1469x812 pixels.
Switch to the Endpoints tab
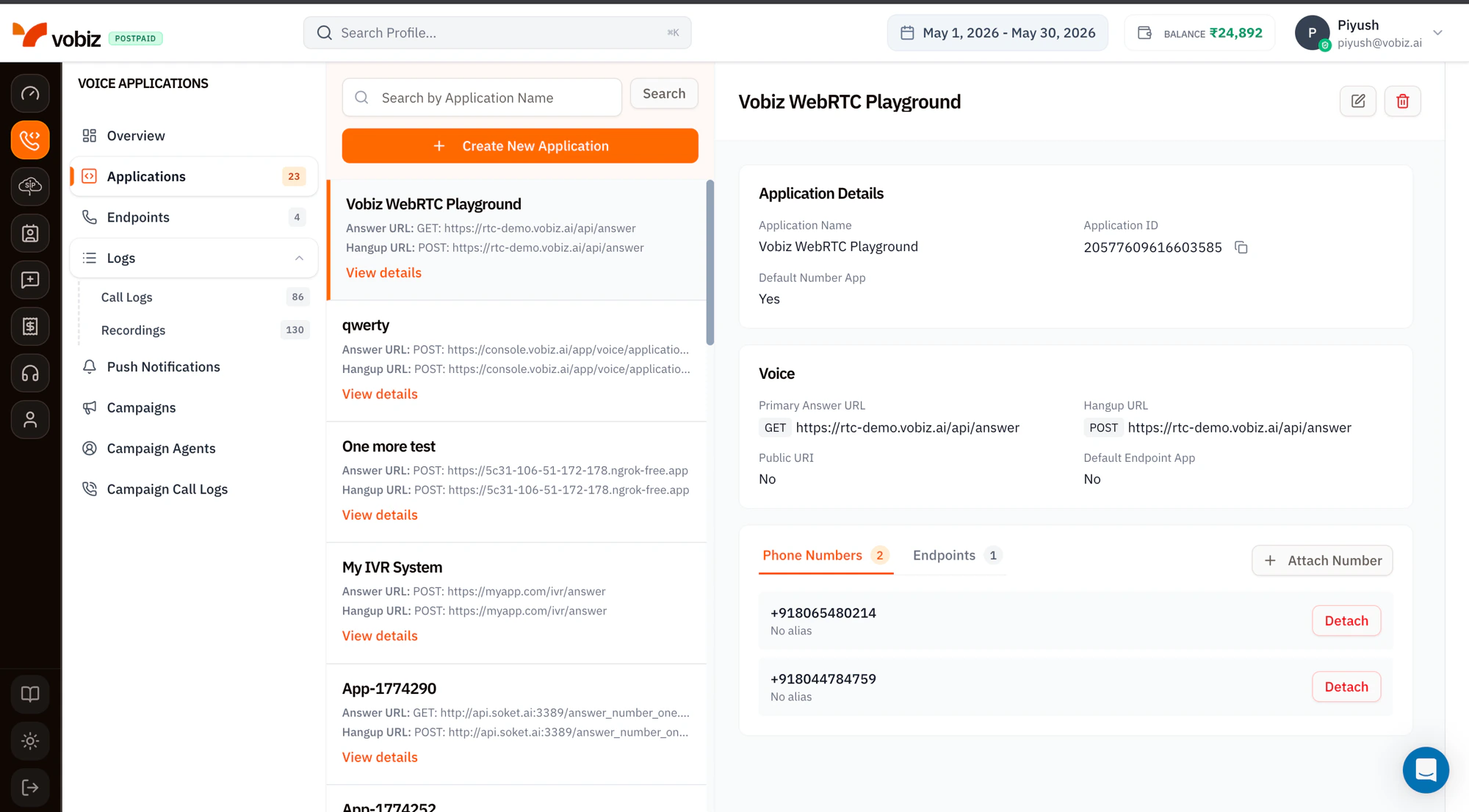tap(957, 556)
